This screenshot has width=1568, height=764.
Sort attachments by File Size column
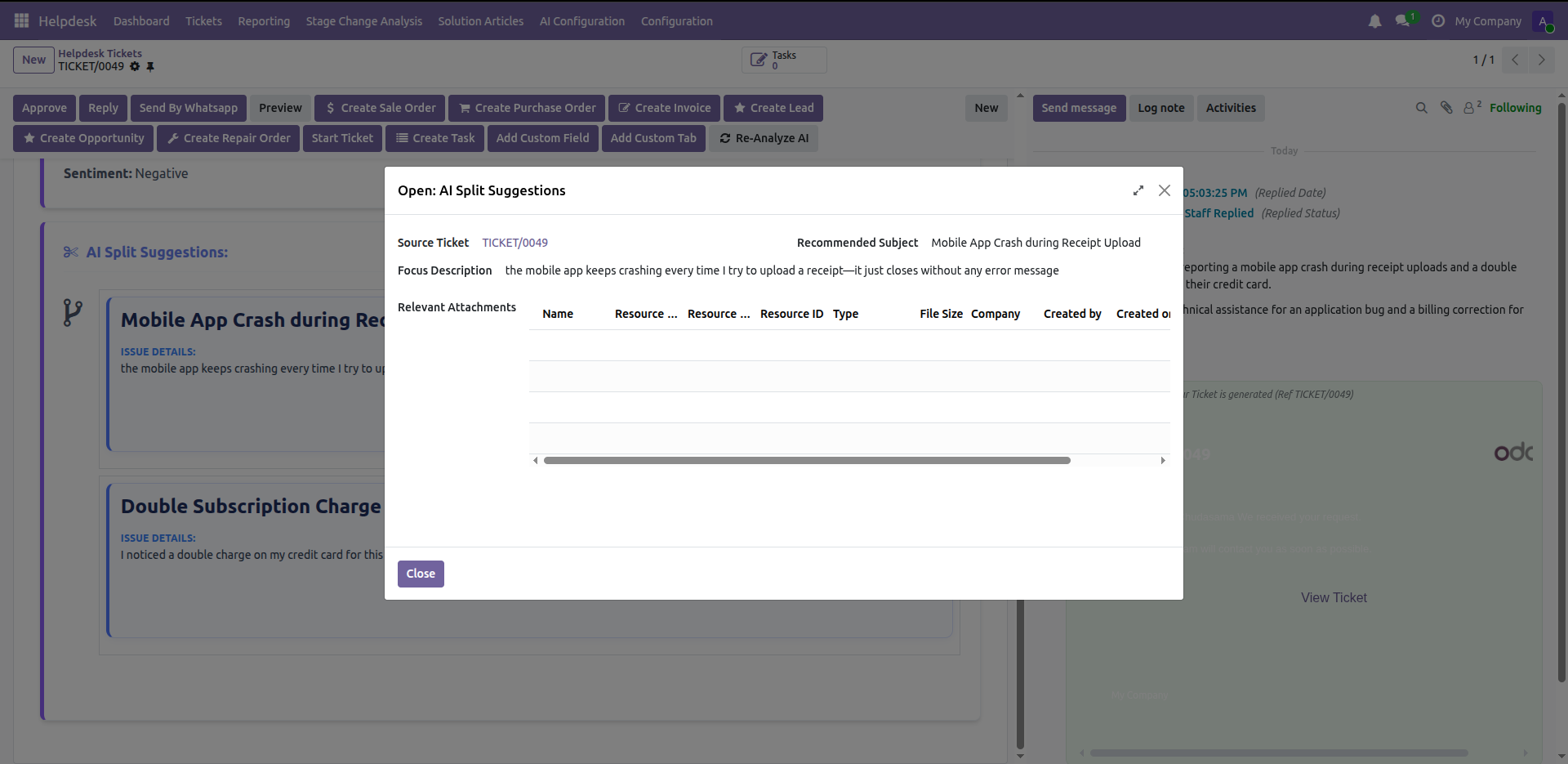tap(941, 314)
